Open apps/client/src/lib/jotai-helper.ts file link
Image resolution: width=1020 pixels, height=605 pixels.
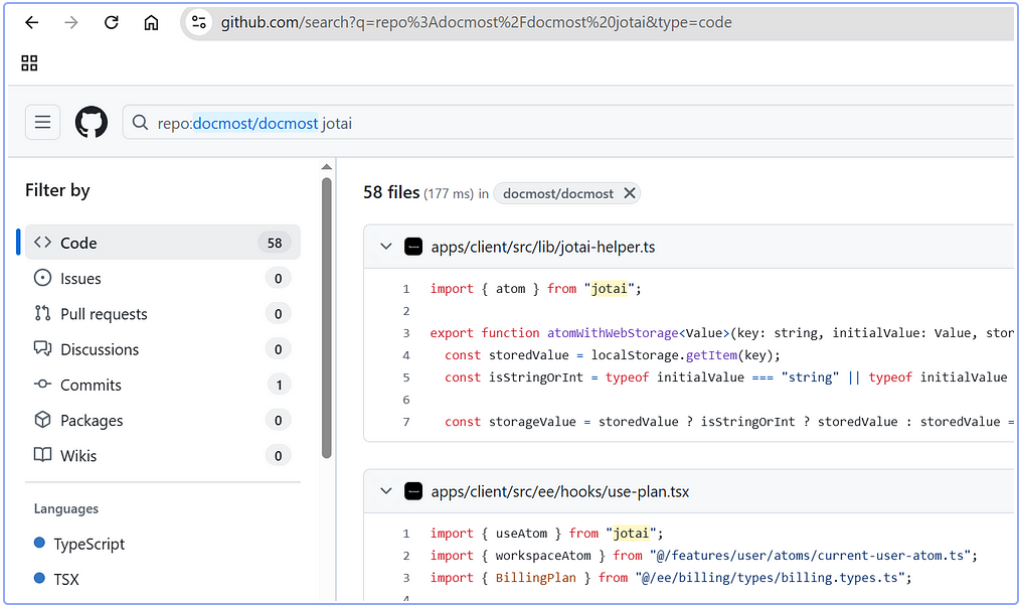click(x=543, y=247)
